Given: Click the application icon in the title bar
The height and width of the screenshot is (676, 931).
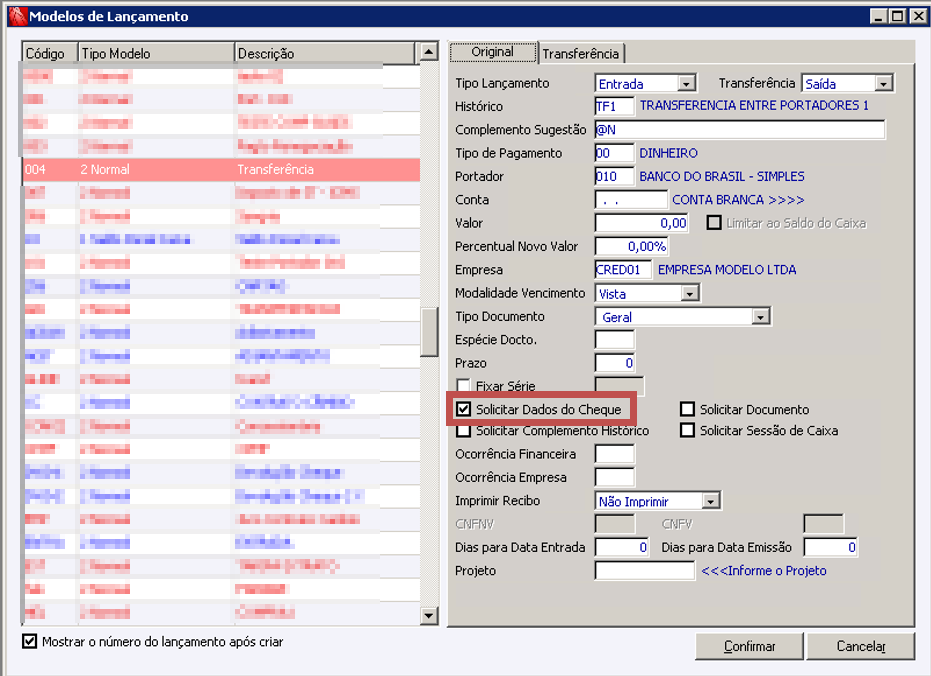Looking at the screenshot, I should [18, 16].
